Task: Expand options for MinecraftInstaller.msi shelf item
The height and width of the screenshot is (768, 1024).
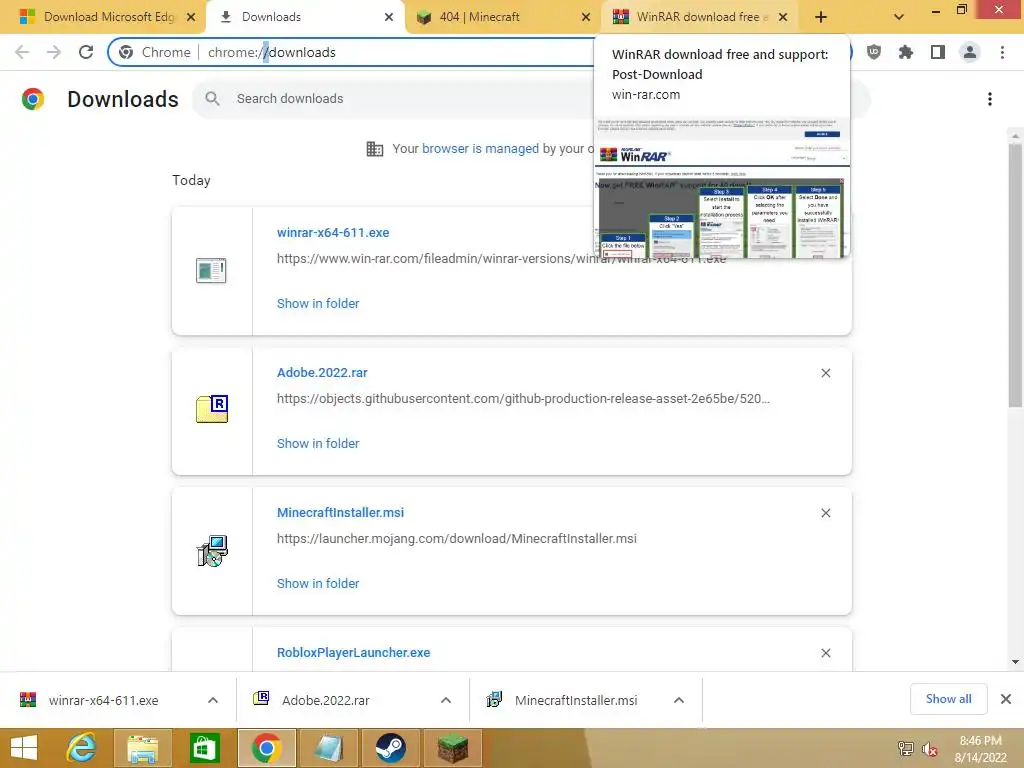Action: (679, 700)
